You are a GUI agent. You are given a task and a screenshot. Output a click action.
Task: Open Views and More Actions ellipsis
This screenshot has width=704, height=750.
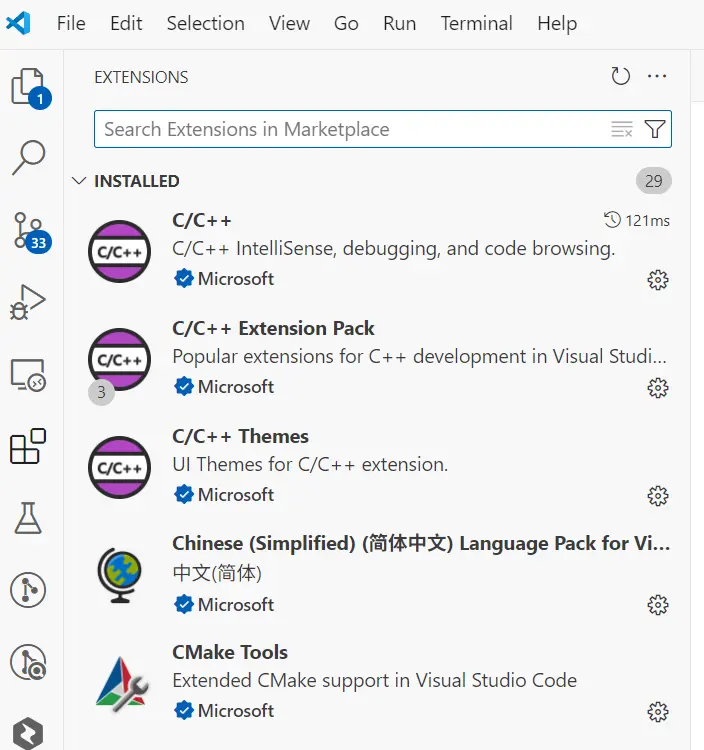pos(657,76)
